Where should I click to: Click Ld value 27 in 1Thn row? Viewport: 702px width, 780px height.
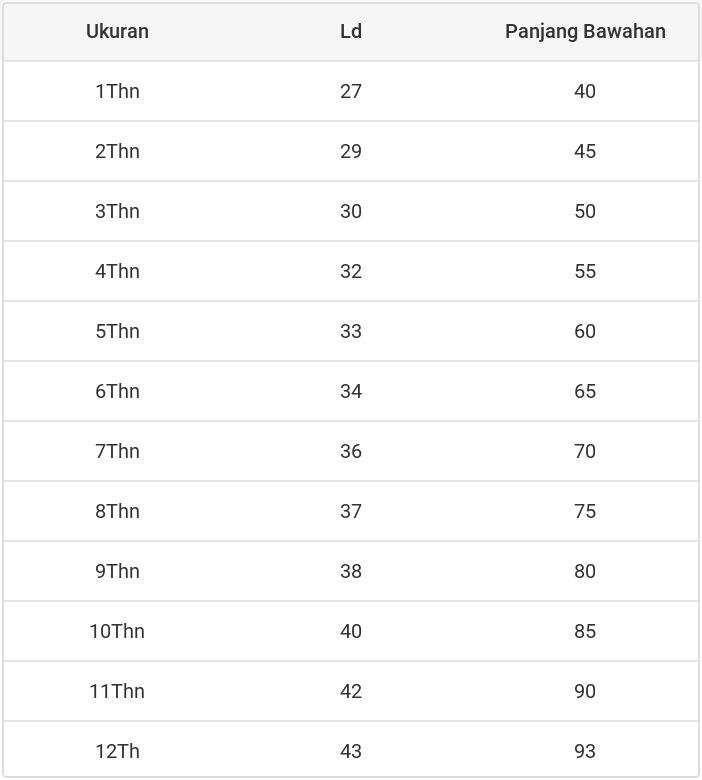click(350, 91)
